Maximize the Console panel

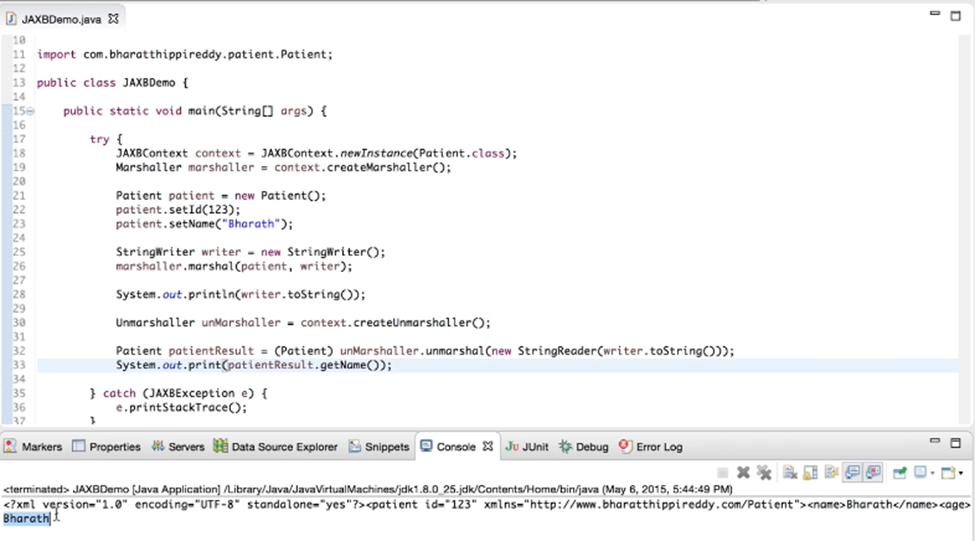click(957, 442)
